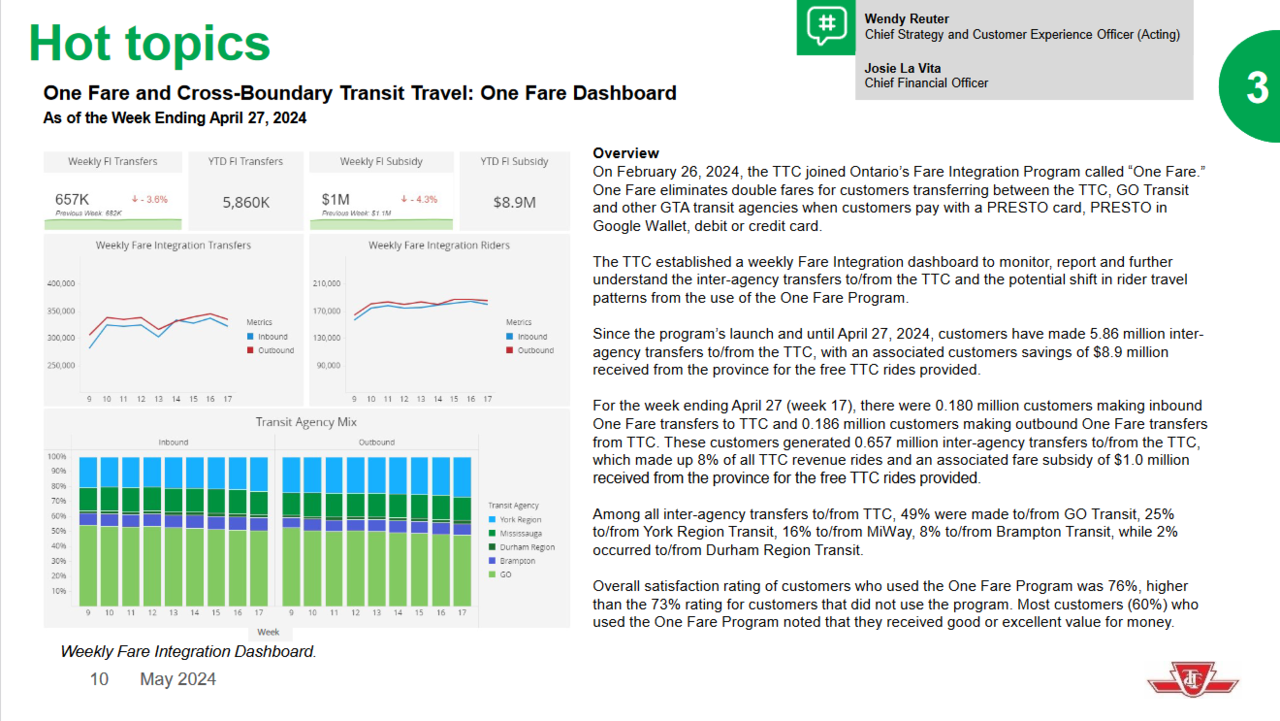Select Outbound swatch in Weekly Fare Integration Transfers legend
1280x721 pixels.
(249, 350)
